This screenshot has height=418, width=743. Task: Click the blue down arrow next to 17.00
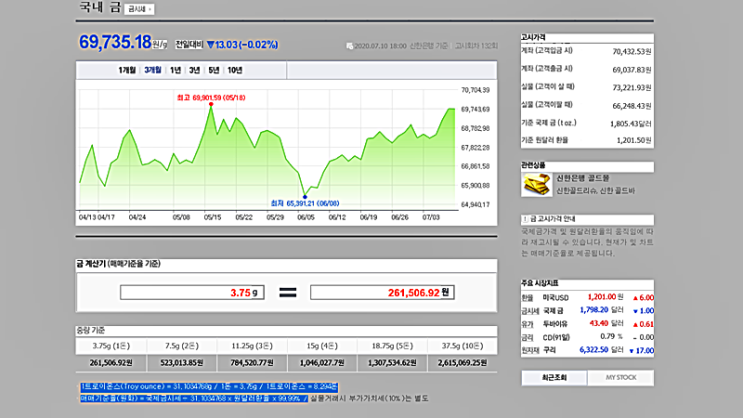tap(631, 351)
